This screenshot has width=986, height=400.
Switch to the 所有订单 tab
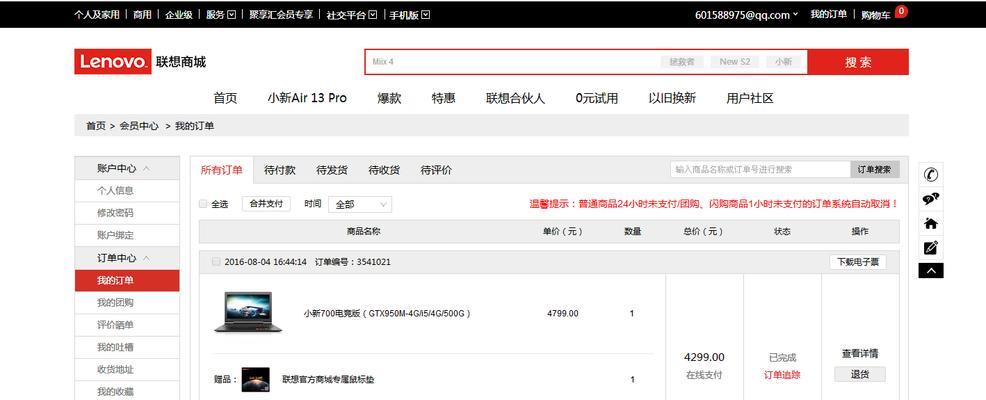(221, 170)
